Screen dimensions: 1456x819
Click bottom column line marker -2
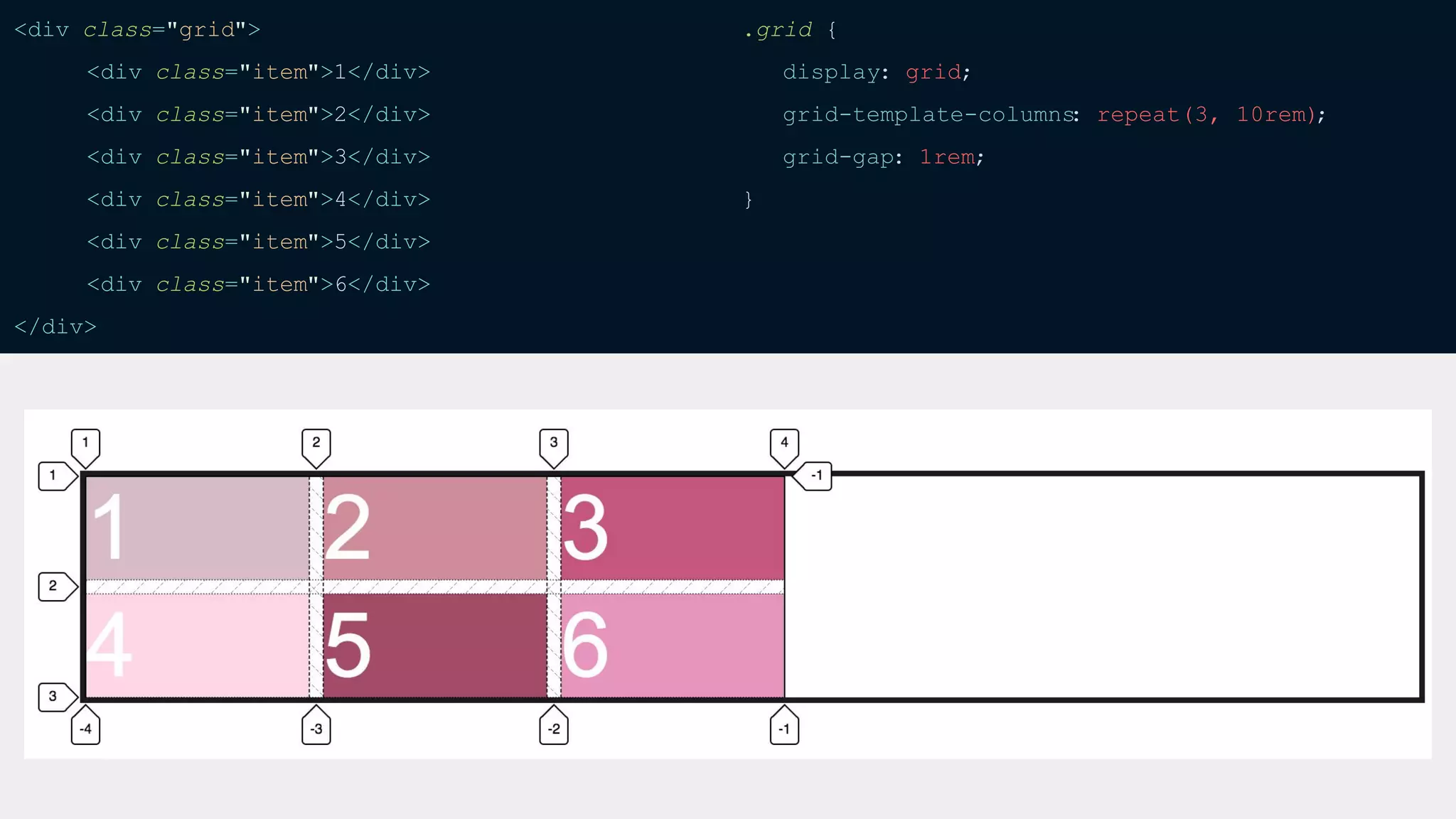click(x=554, y=728)
